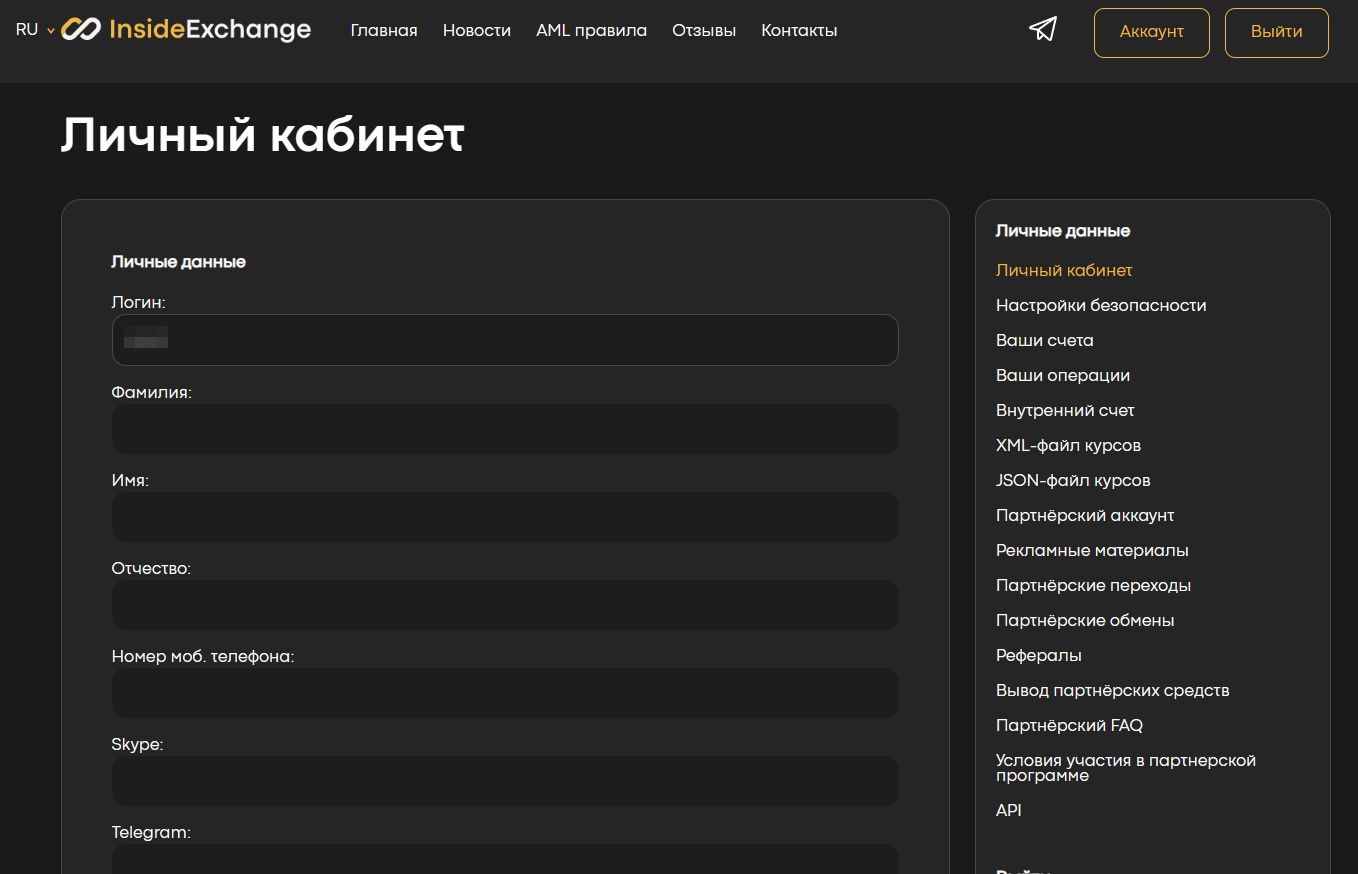Open Вывод партнёрских средств link
The width and height of the screenshot is (1358, 874).
(1113, 691)
